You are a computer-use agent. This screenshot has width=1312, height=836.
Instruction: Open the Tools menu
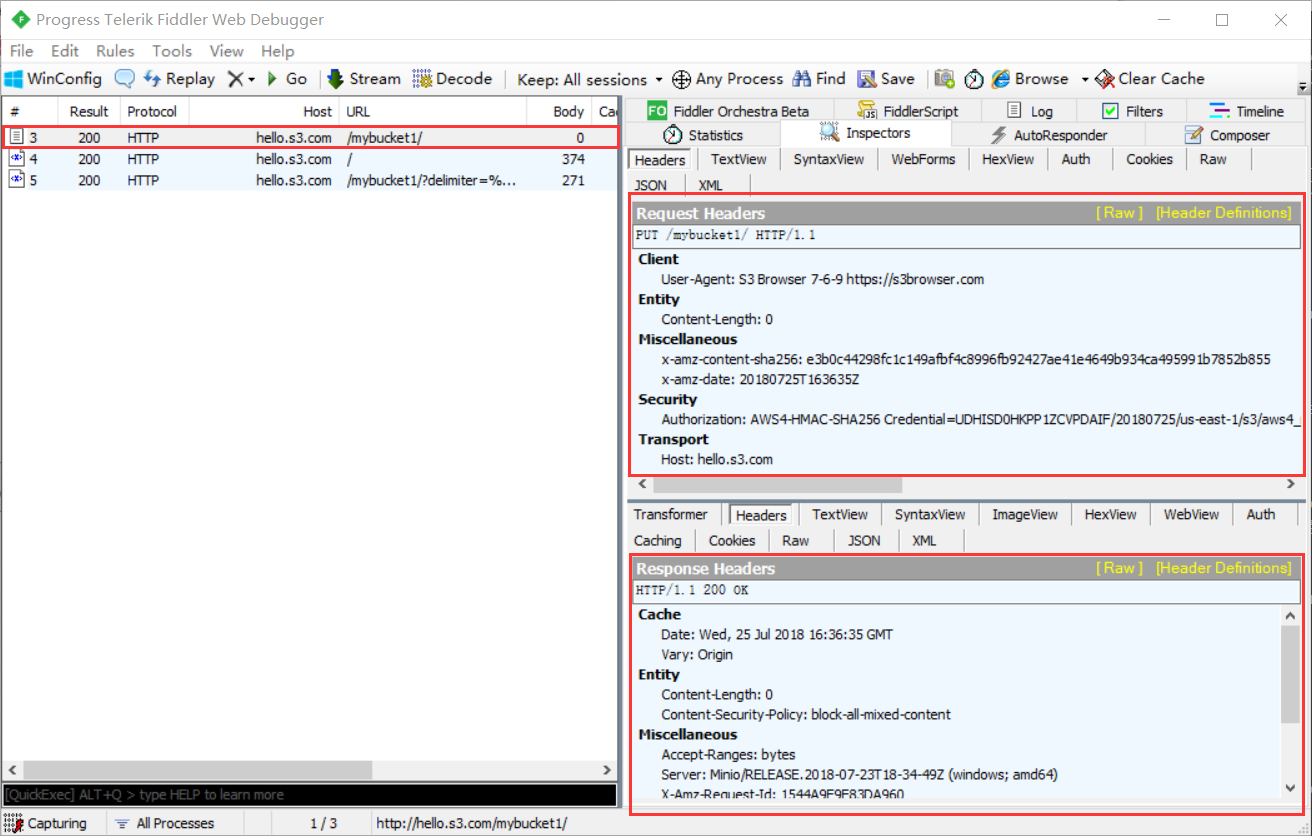[x=172, y=51]
